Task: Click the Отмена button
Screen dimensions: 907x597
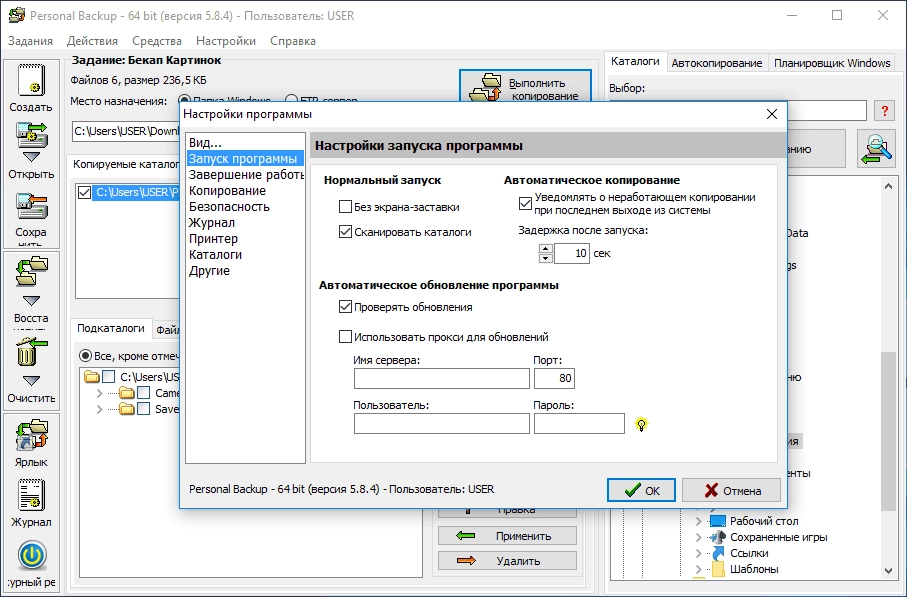Action: point(731,491)
